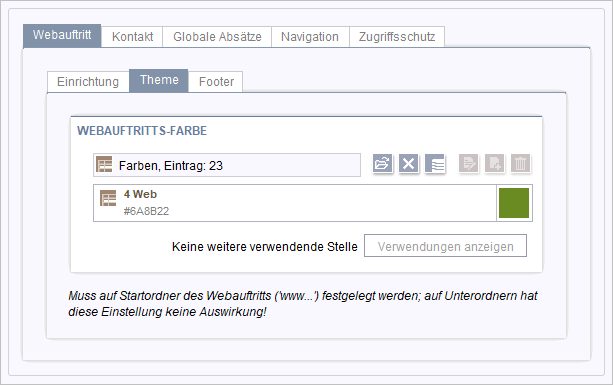The height and width of the screenshot is (385, 613).
Task: Click the disabled trash delete icon
Action: point(520,163)
